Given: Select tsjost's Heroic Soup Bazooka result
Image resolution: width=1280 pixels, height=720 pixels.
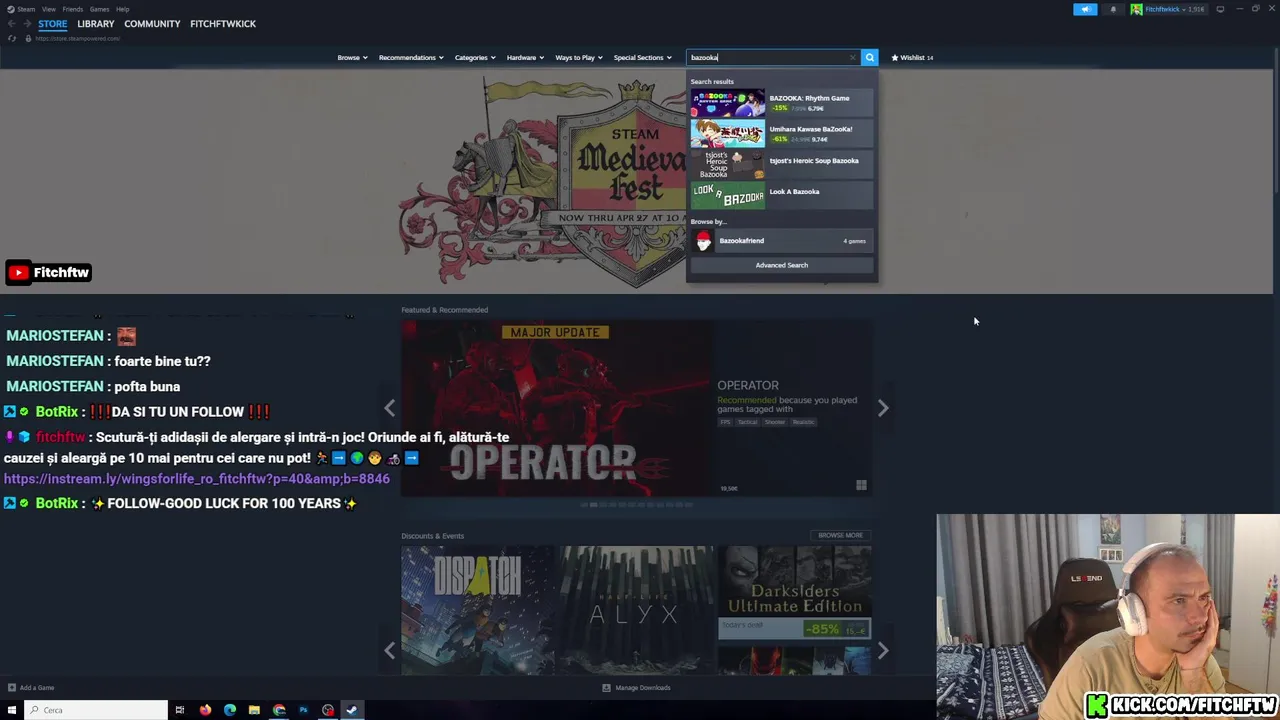Looking at the screenshot, I should click(781, 164).
